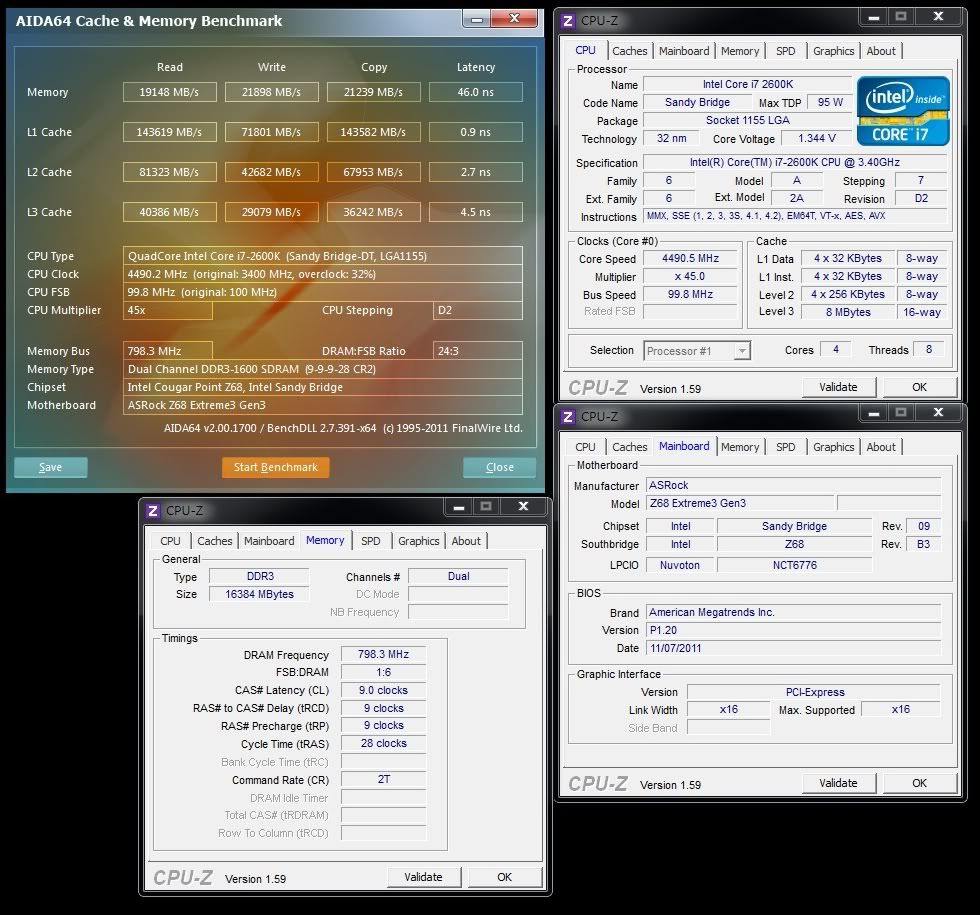Open the Mainboard tab in the CPU-Z Memory window
The height and width of the screenshot is (915, 980).
[269, 541]
